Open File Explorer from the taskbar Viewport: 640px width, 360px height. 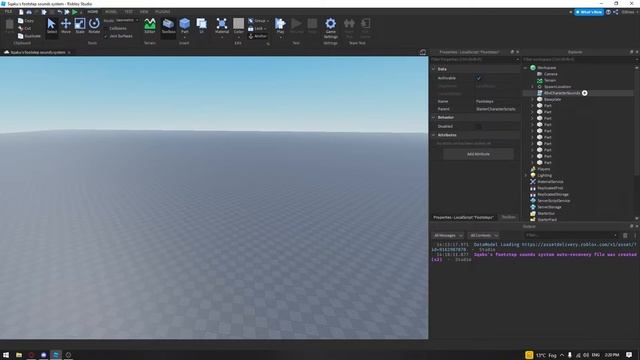tap(19, 355)
